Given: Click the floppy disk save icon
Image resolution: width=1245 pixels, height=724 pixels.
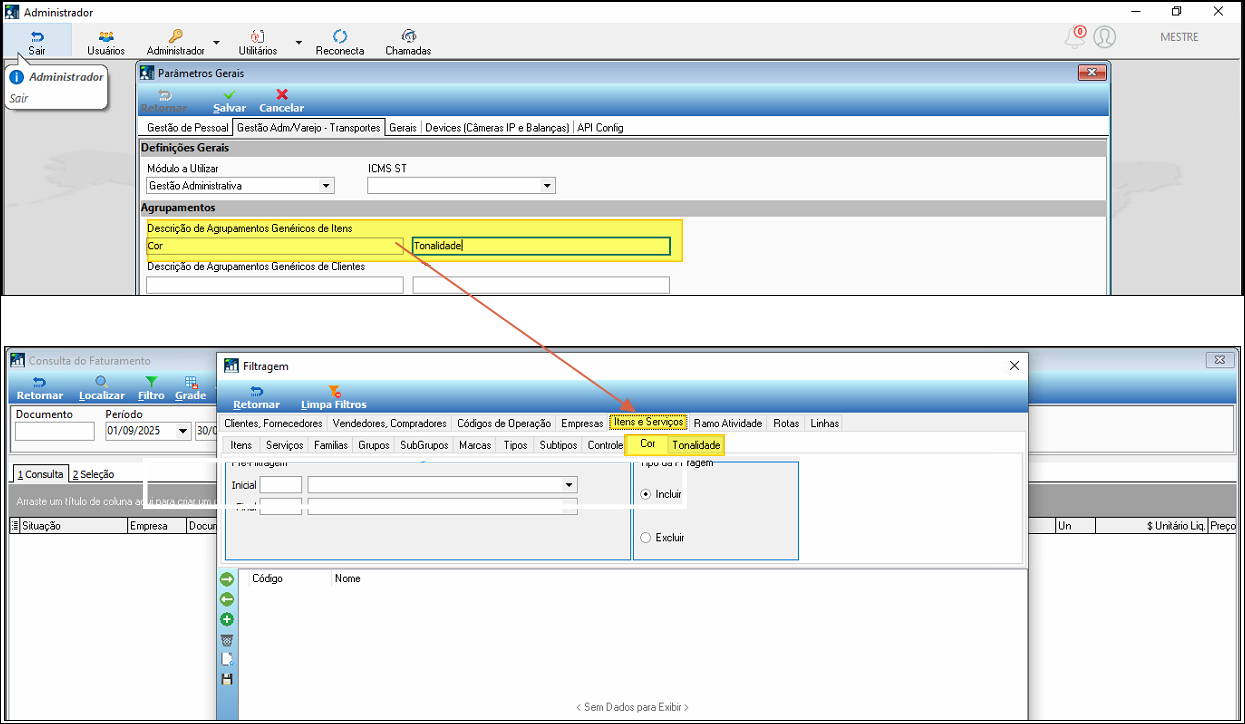Looking at the screenshot, I should click(x=227, y=680).
